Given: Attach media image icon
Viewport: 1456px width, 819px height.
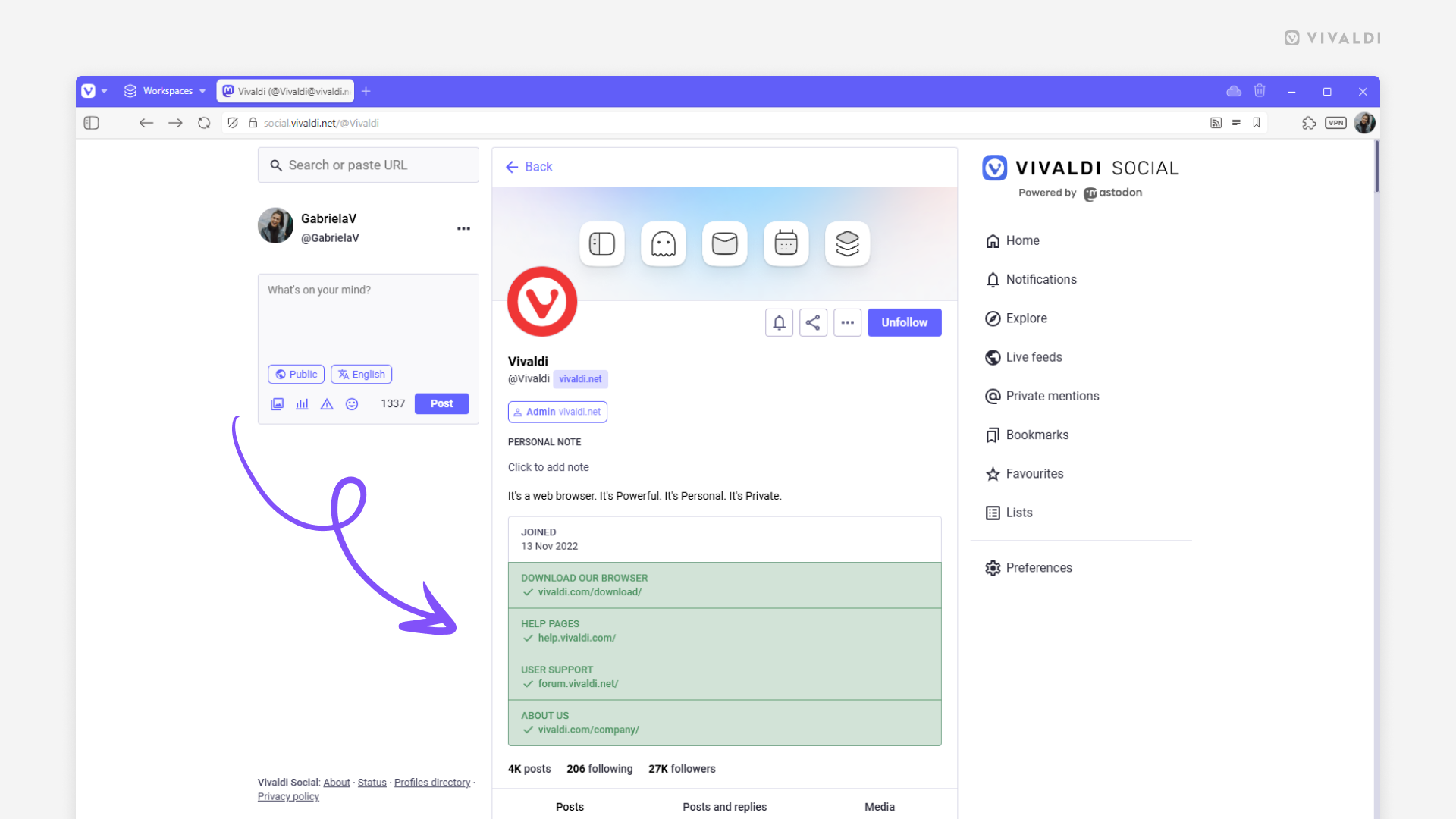Looking at the screenshot, I should pyautogui.click(x=277, y=404).
